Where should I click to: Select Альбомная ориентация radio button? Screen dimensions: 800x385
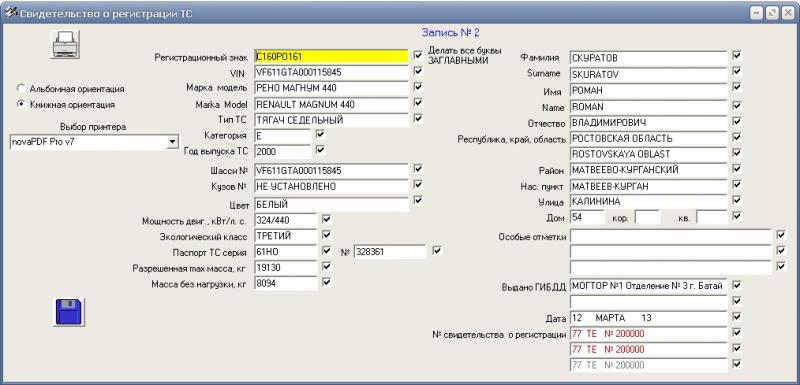[21, 88]
